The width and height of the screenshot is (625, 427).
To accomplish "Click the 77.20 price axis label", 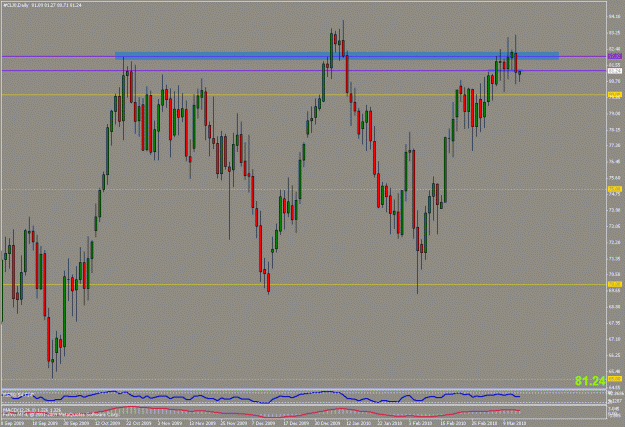I will pyautogui.click(x=614, y=146).
